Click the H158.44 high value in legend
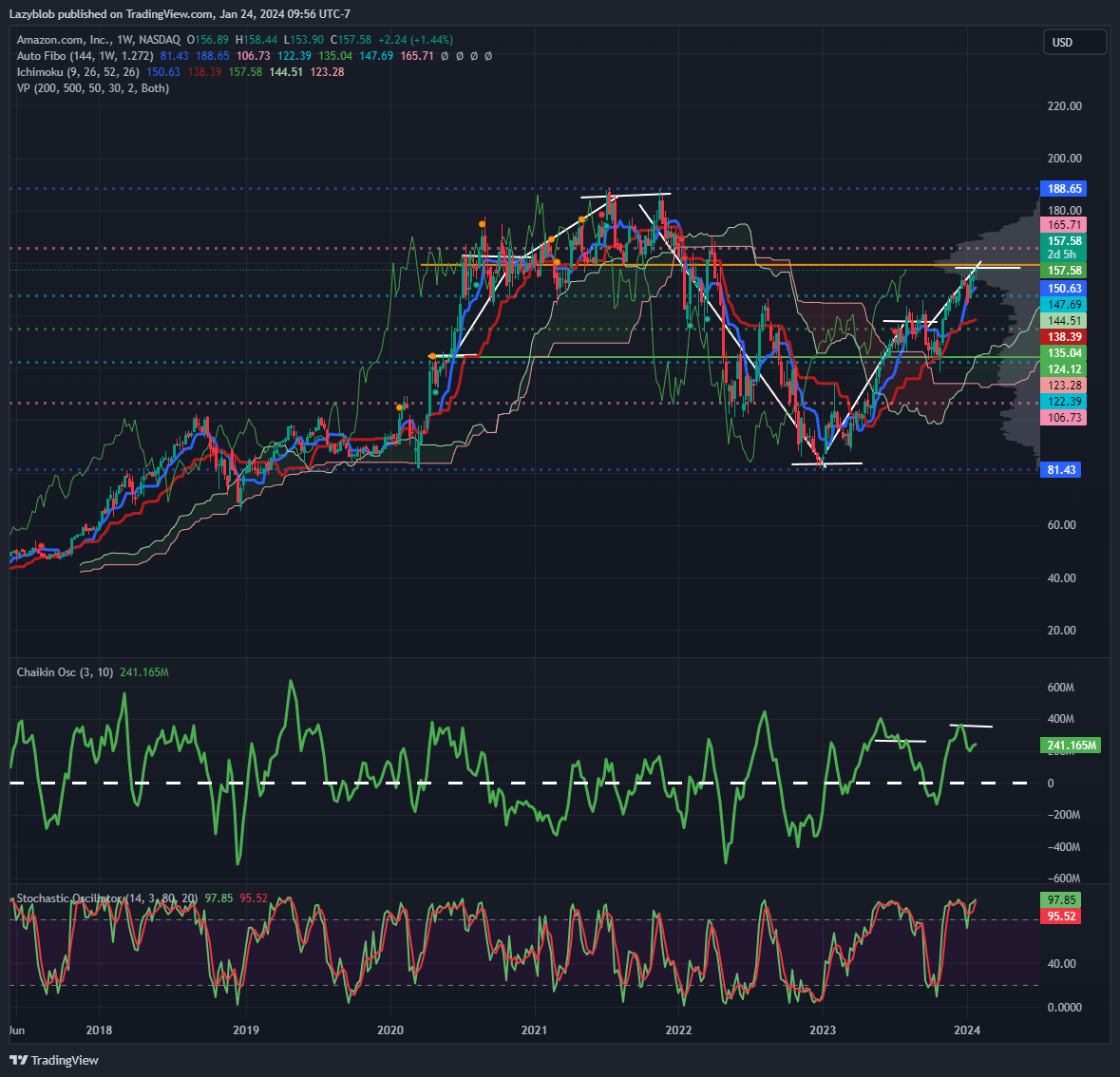Image resolution: width=1120 pixels, height=1077 pixels. (x=256, y=40)
